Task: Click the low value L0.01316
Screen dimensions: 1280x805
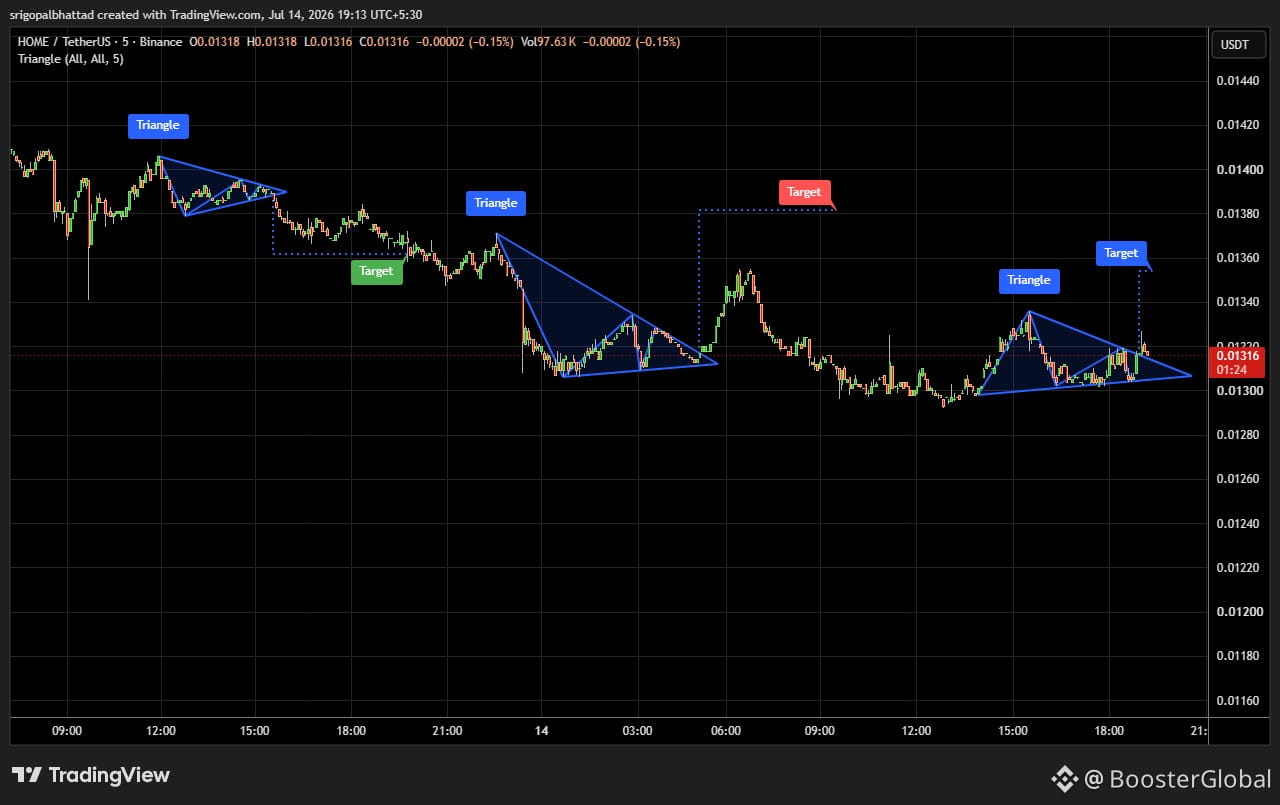Action: point(328,42)
